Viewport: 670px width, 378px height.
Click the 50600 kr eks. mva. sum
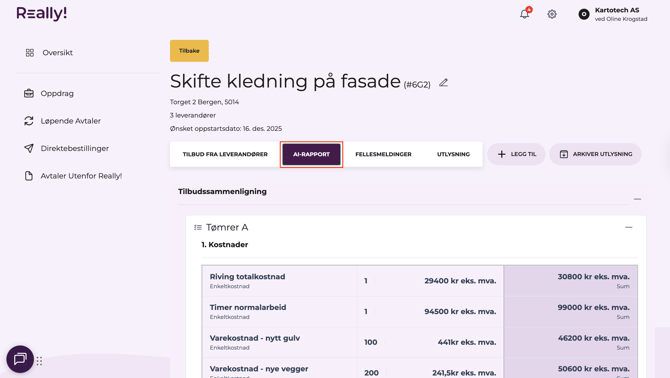click(594, 369)
